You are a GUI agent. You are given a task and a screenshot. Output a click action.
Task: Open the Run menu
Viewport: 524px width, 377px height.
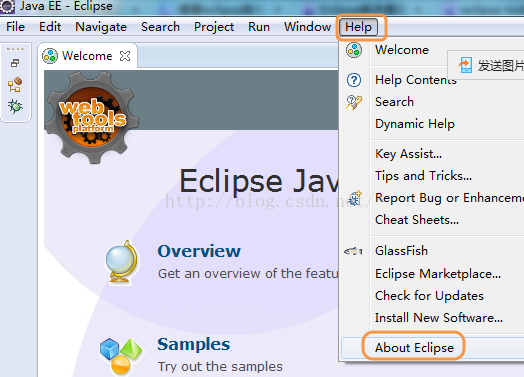(x=259, y=27)
